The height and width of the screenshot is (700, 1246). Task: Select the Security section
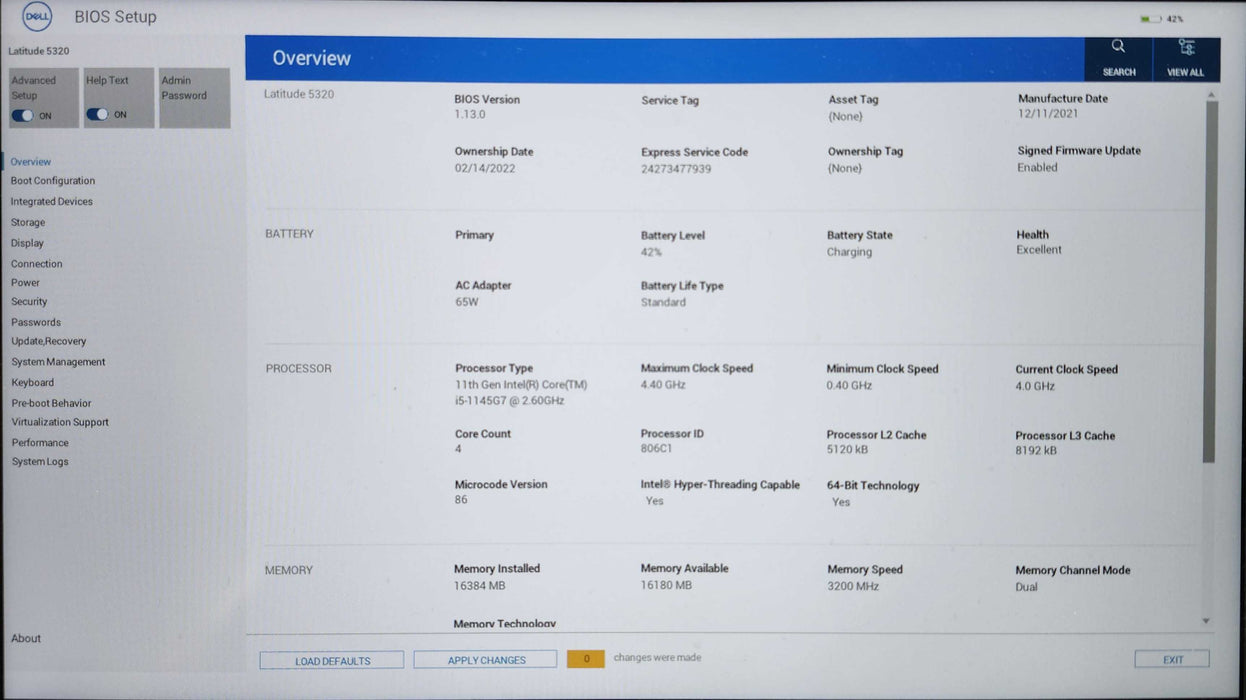pos(29,302)
